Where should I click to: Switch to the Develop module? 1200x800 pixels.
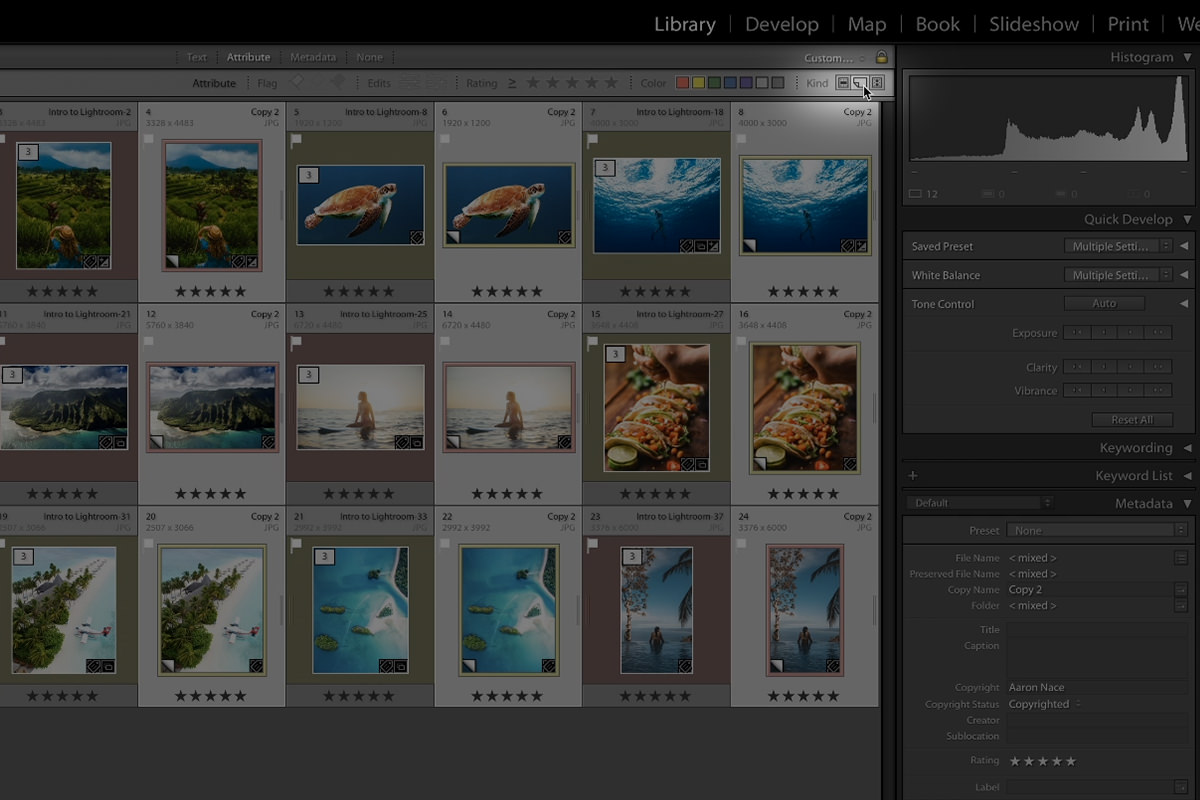point(782,23)
